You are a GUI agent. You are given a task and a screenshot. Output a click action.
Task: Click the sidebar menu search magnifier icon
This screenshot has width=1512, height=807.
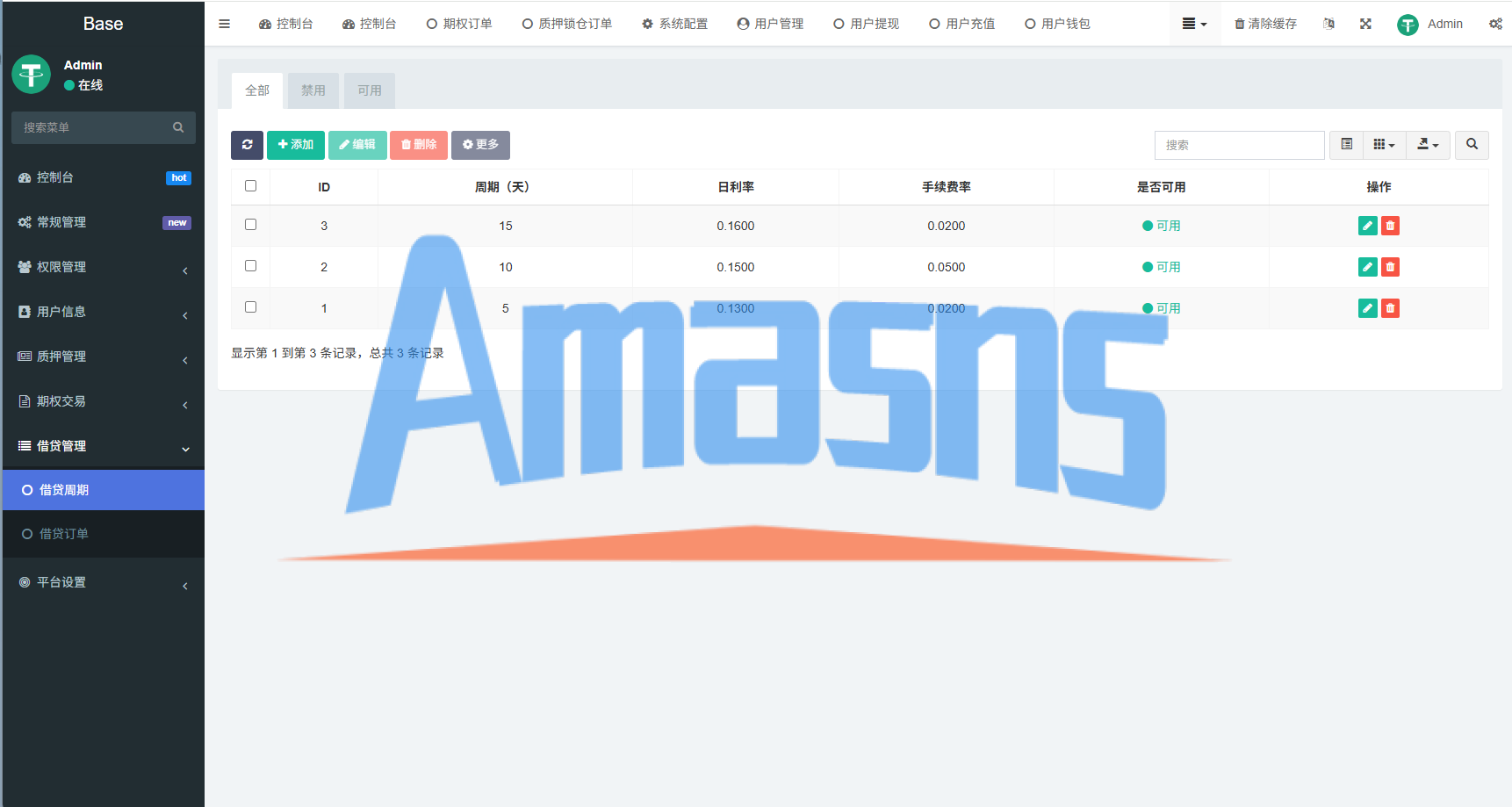click(x=178, y=127)
